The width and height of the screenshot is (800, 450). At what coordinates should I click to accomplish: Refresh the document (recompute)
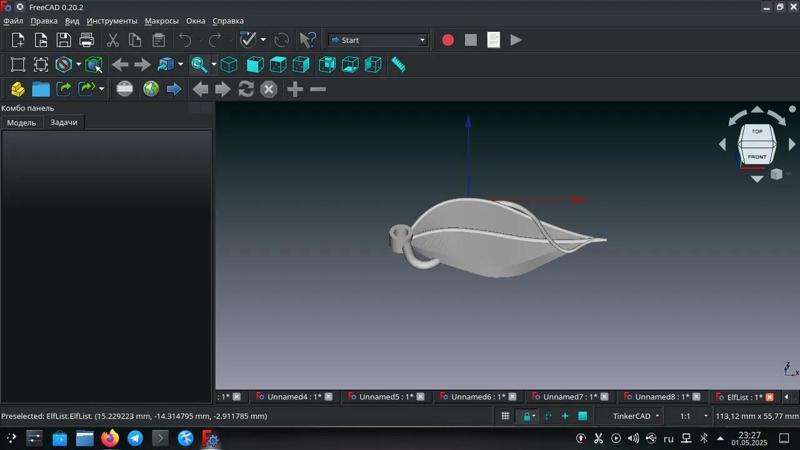coord(281,40)
